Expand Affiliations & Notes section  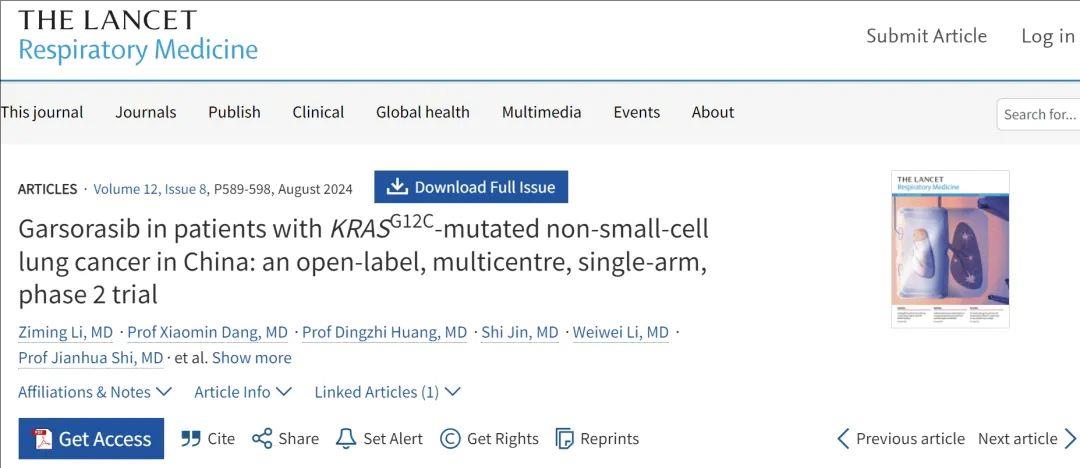[x=95, y=392]
